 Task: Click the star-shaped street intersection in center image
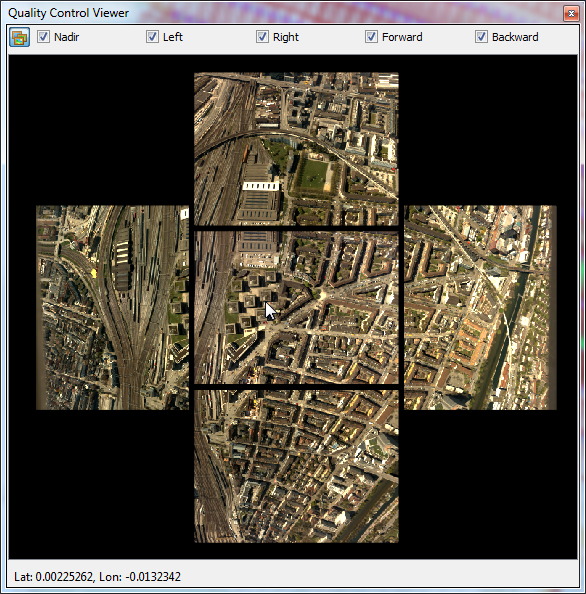tap(322, 294)
